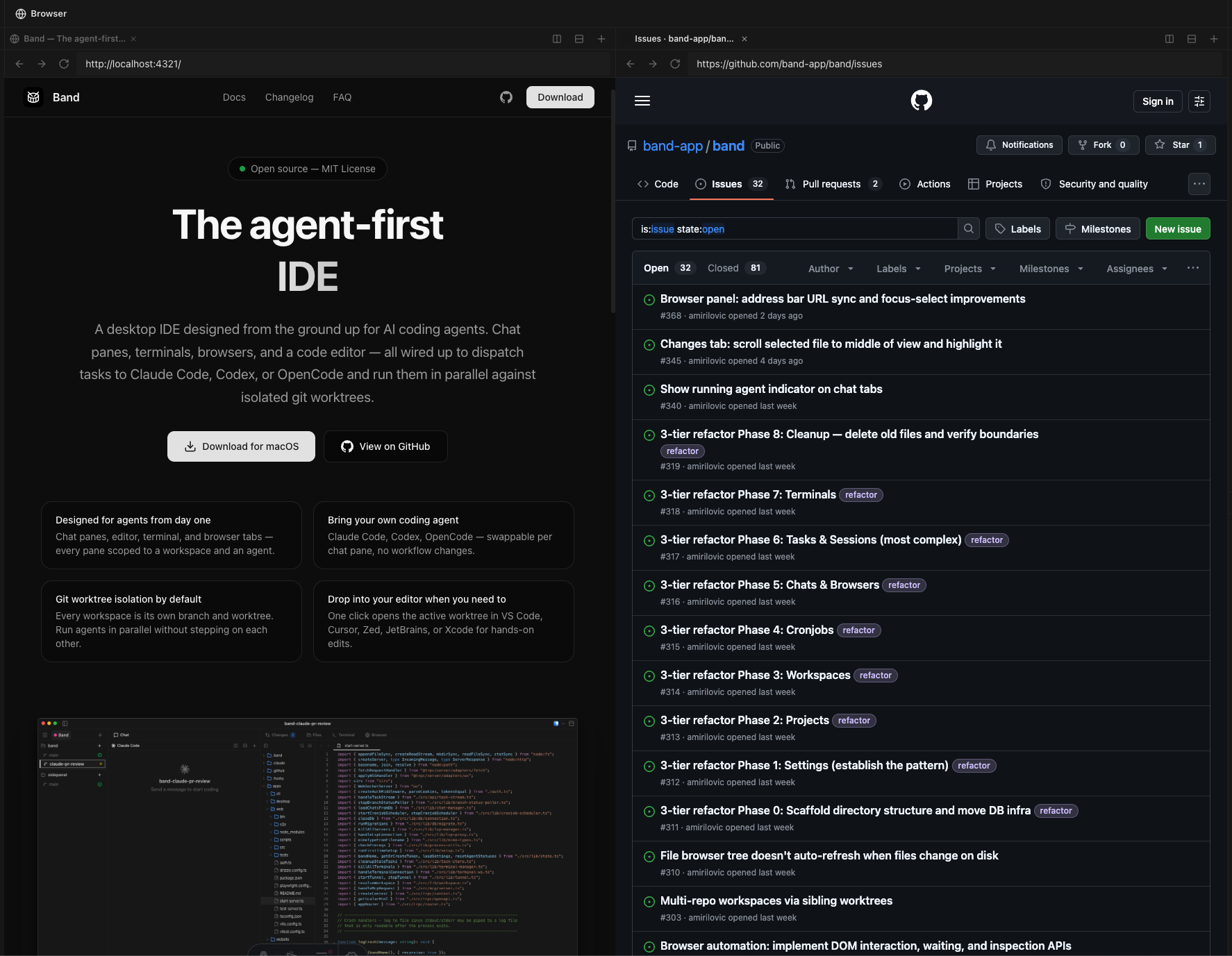
Task: Add new tab in right browser pane
Action: coord(1214,39)
